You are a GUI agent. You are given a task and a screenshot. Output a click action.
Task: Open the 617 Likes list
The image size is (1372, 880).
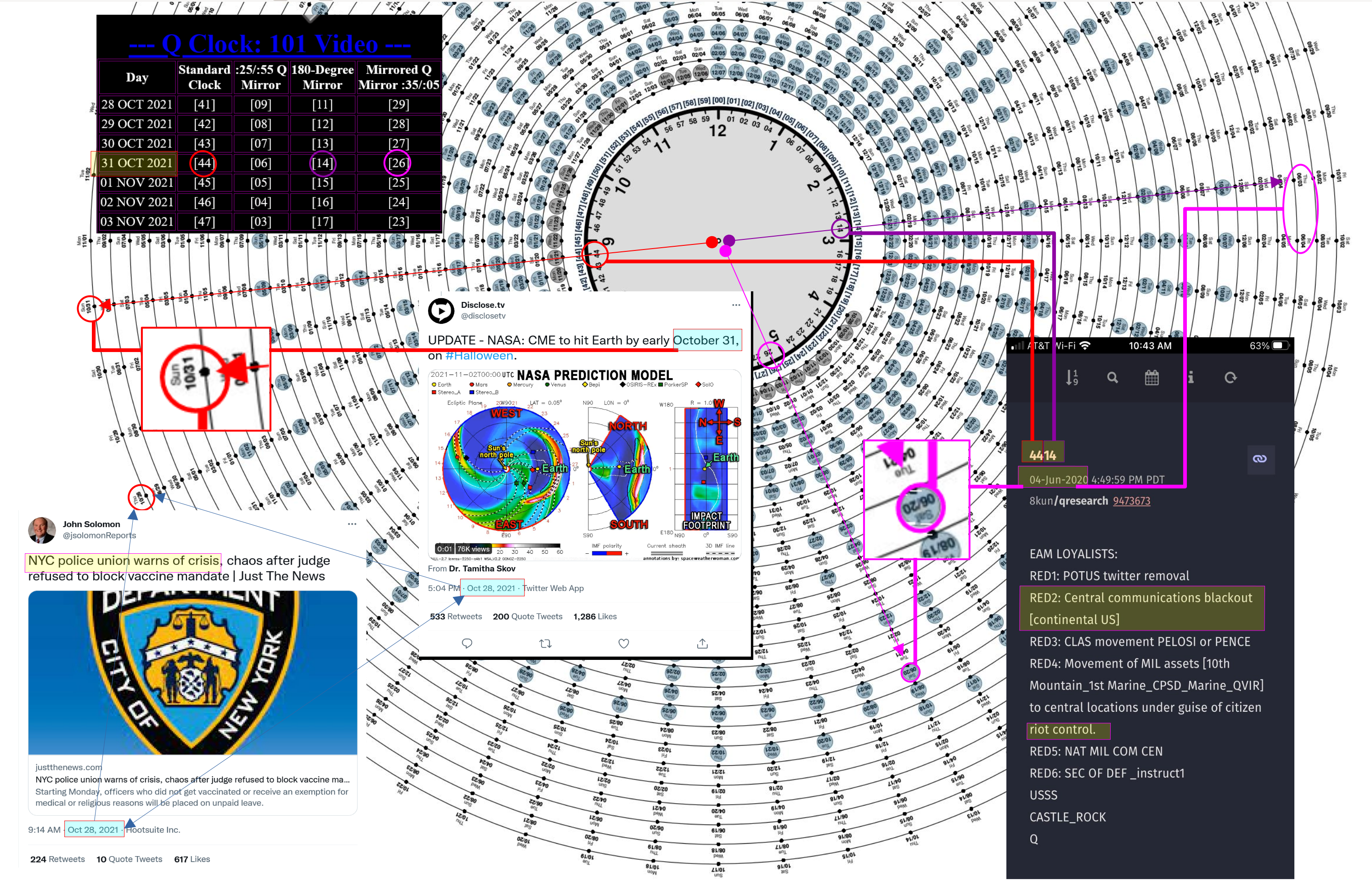(x=192, y=859)
